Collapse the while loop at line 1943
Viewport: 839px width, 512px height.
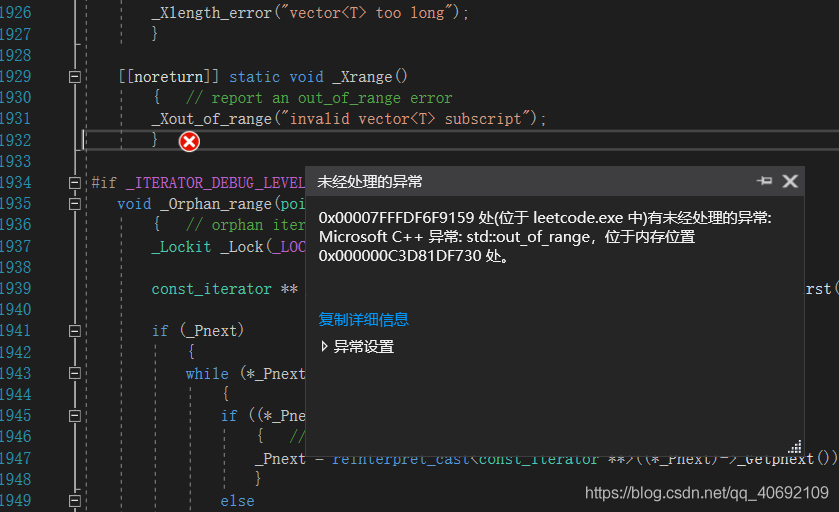point(75,373)
